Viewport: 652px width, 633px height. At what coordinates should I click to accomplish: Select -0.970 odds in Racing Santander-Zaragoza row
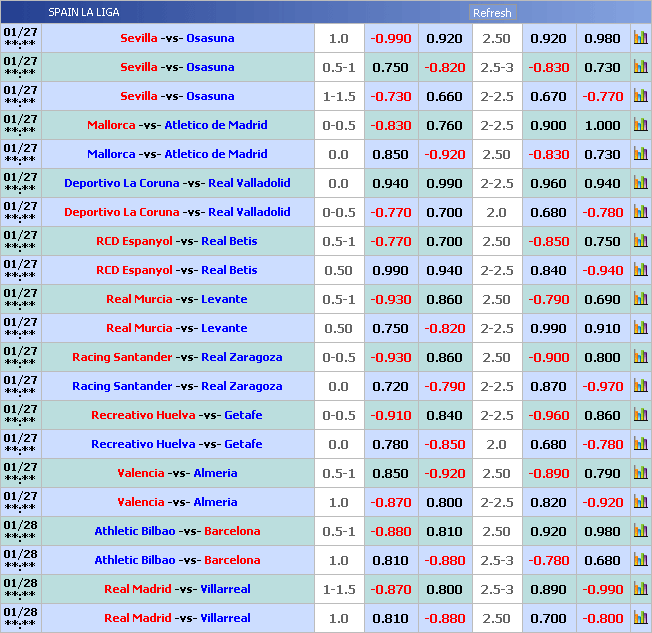(x=602, y=386)
